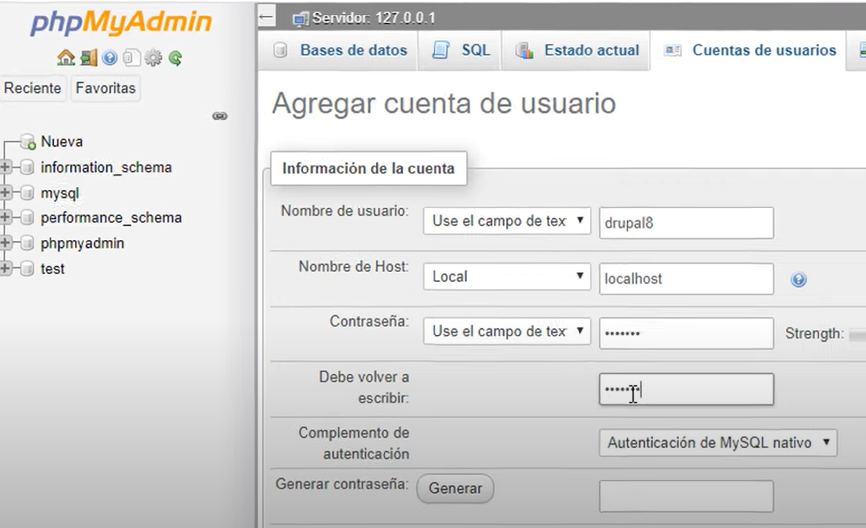Open the phpMyAdmin home icon
Image resolution: width=866 pixels, height=528 pixels.
[x=66, y=57]
